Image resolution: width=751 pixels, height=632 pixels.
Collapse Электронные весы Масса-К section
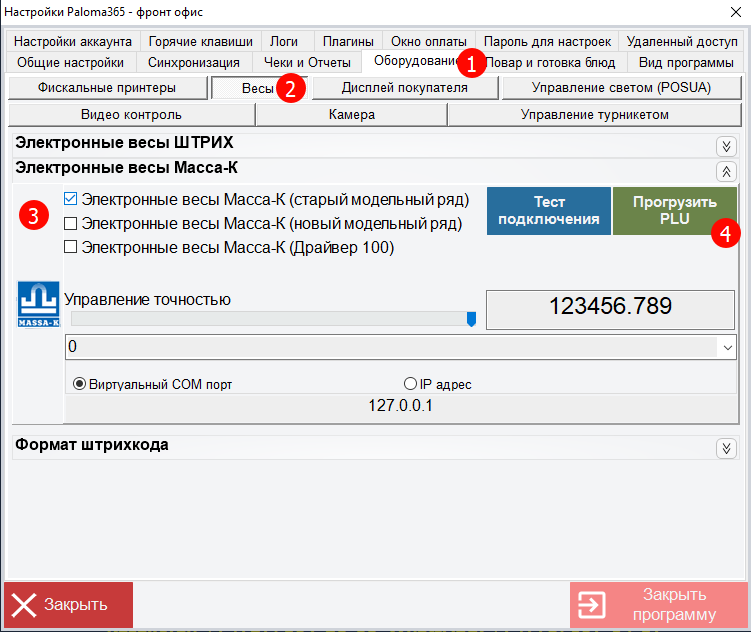click(726, 171)
